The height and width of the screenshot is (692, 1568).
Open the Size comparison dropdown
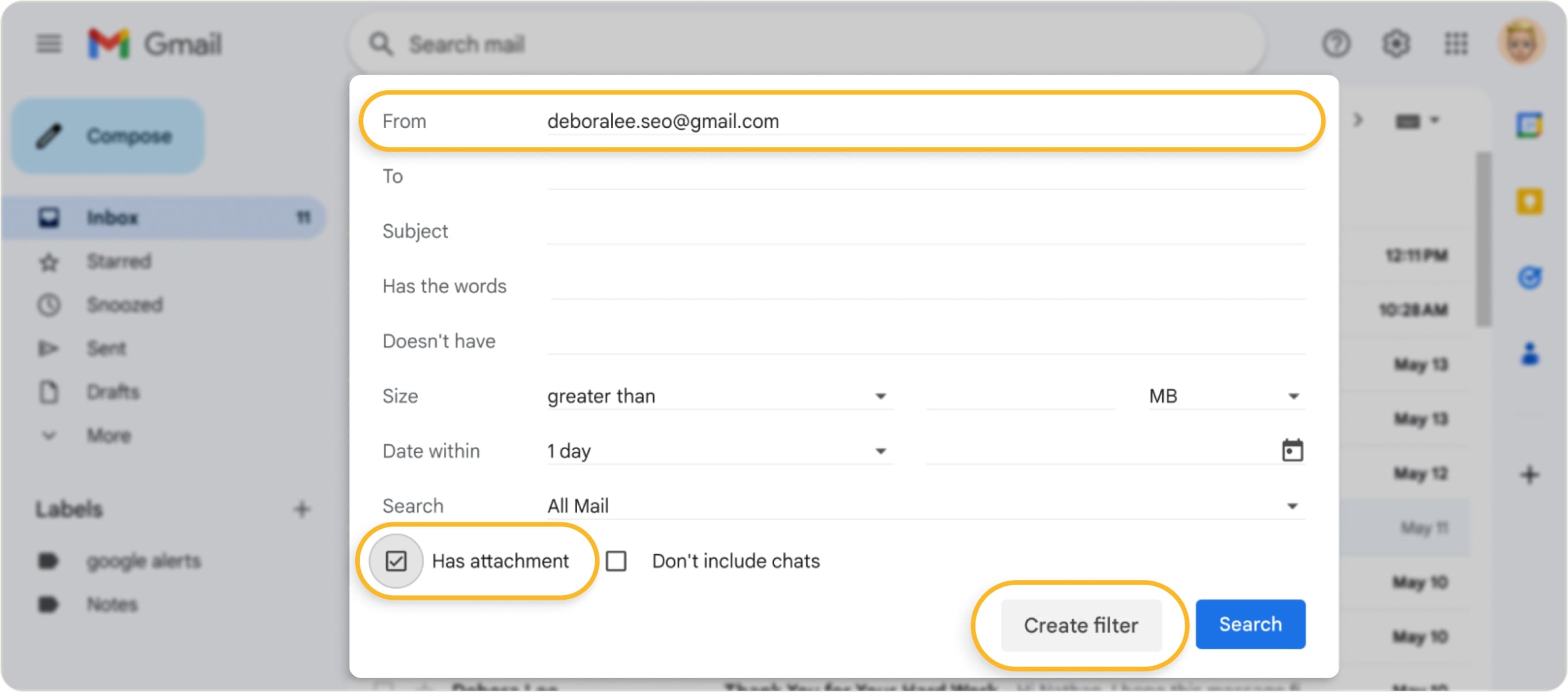coord(881,396)
